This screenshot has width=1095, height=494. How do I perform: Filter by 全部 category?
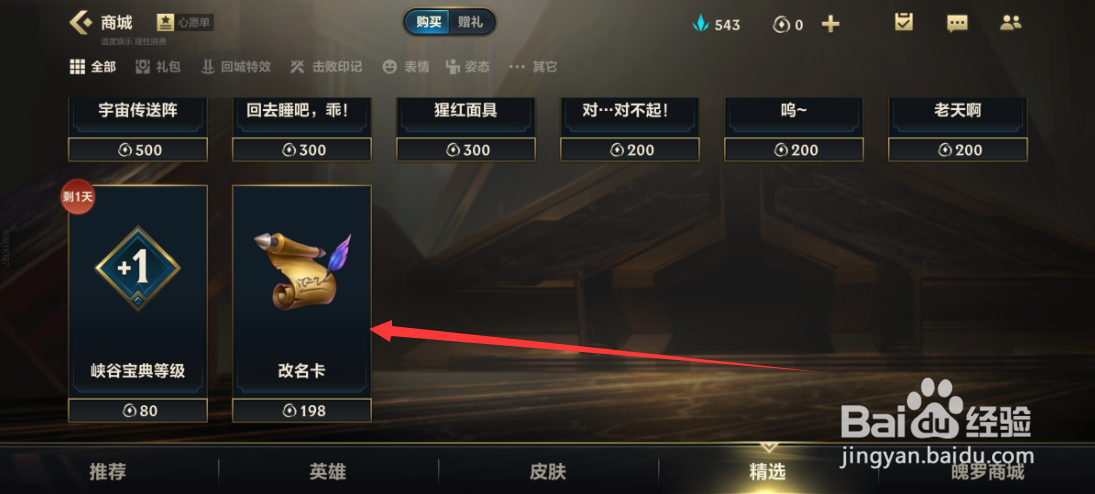(x=93, y=67)
